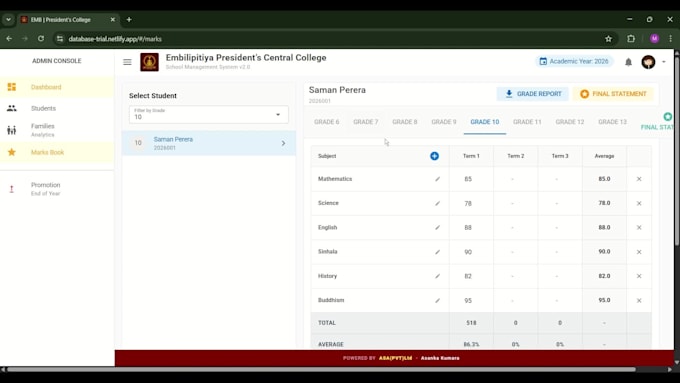Click the horizontal scrollbar
Image resolution: width=680 pixels, height=383 pixels.
(322, 370)
